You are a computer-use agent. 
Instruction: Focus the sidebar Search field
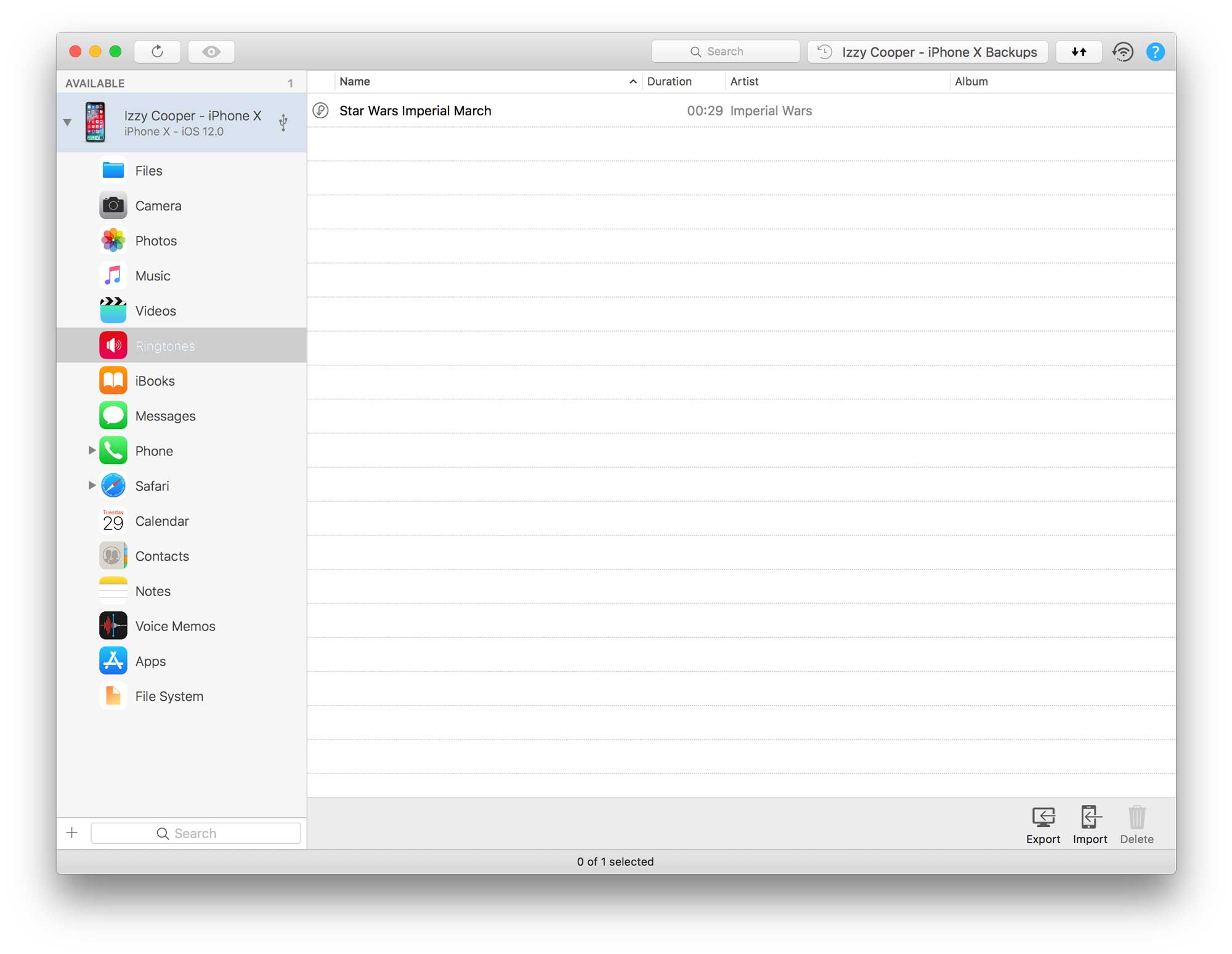pos(196,833)
